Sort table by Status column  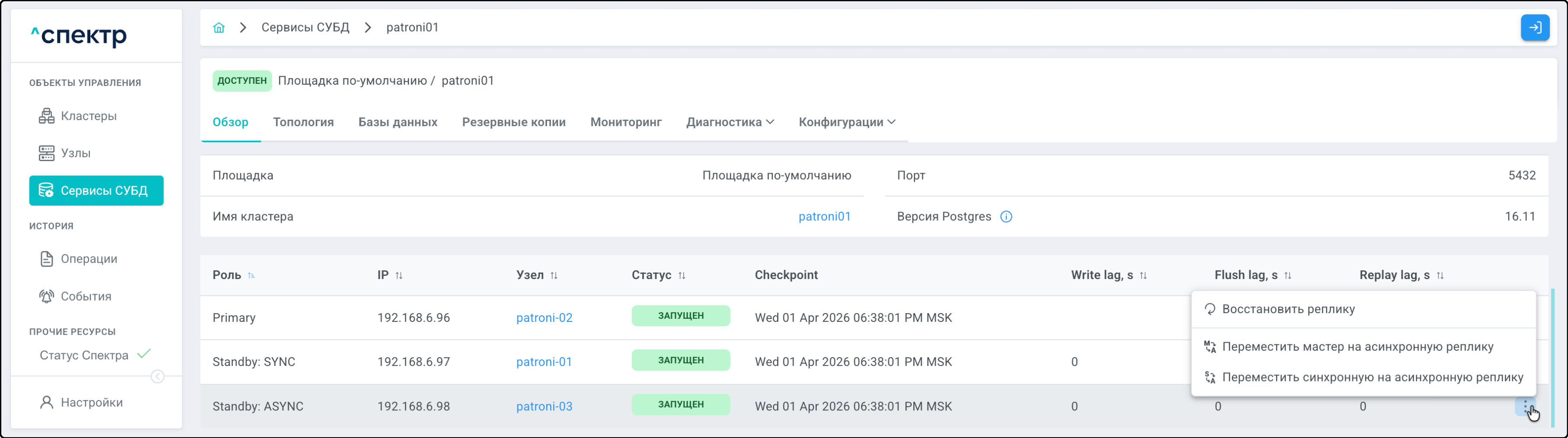(x=682, y=276)
